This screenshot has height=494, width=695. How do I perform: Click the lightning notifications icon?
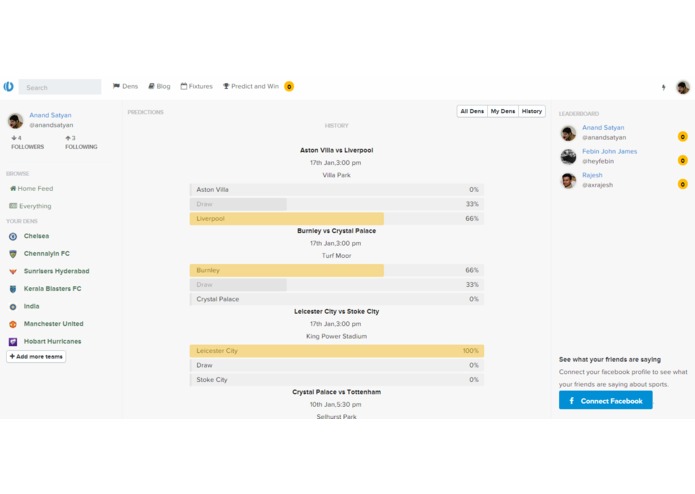pyautogui.click(x=664, y=87)
